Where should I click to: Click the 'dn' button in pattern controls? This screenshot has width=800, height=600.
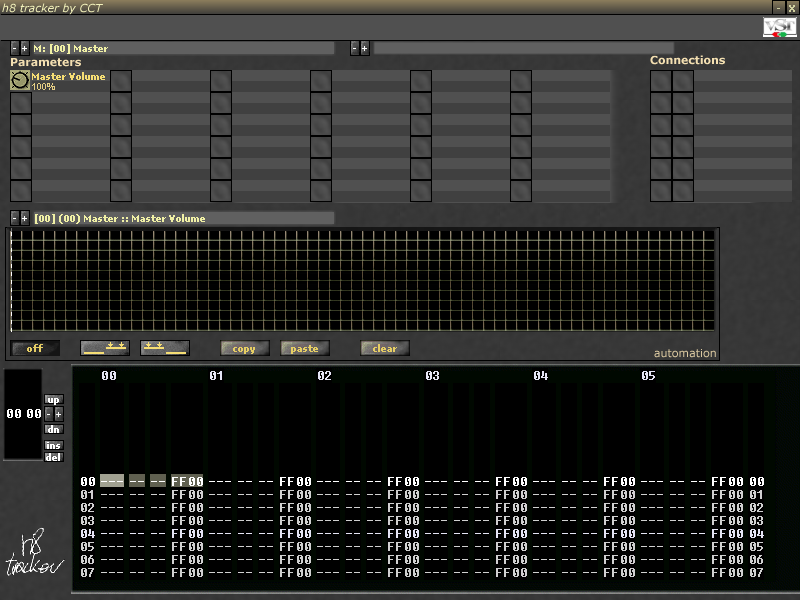(54, 429)
